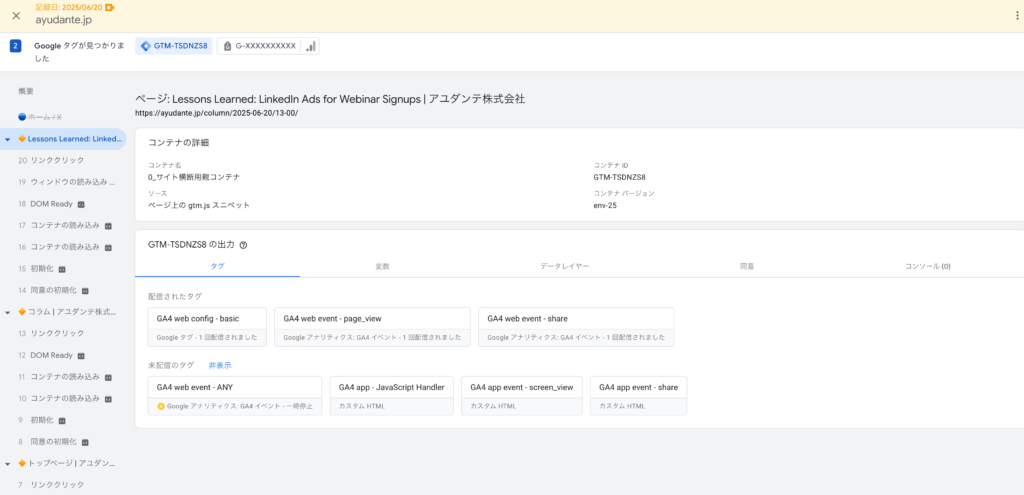Open the bar chart icon next to G-XXXXXXXXXX
Screen dimensions: 1024x495
pyautogui.click(x=310, y=46)
